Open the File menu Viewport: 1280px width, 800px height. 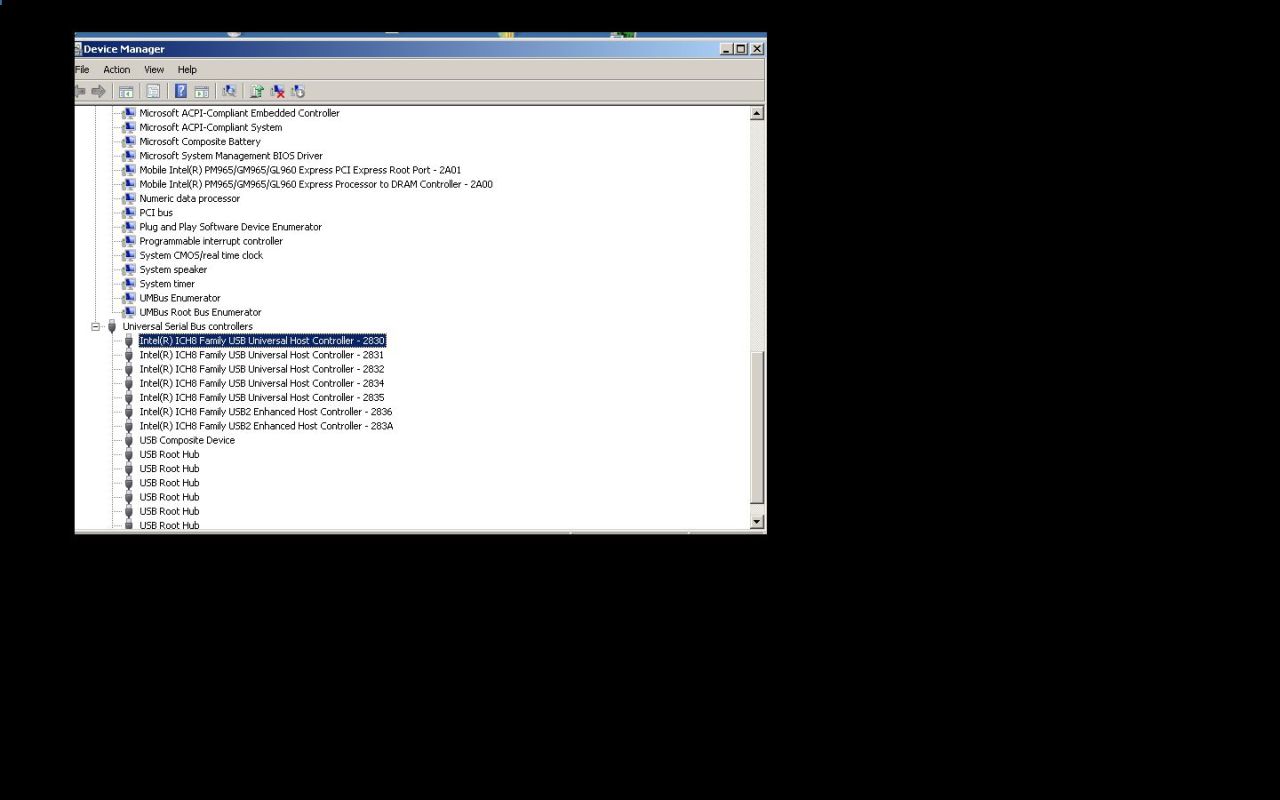[82, 70]
